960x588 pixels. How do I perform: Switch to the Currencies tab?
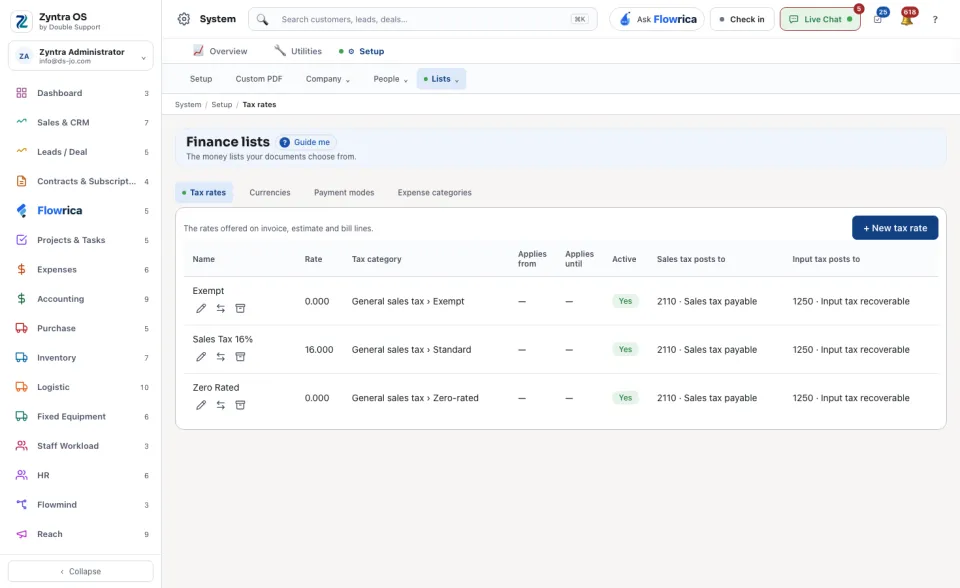pyautogui.click(x=270, y=192)
